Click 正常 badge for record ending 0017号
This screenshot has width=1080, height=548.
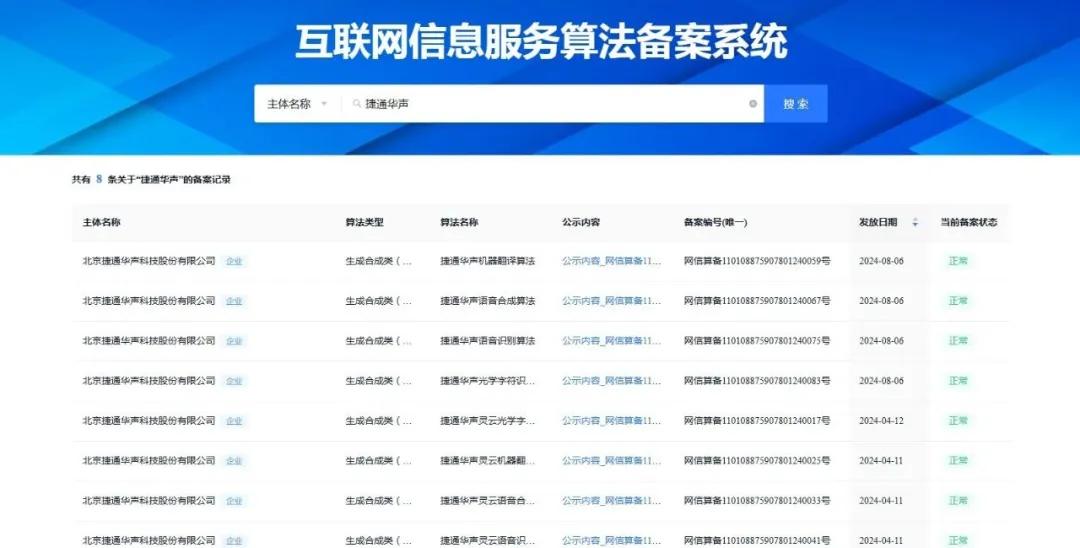tap(958, 421)
